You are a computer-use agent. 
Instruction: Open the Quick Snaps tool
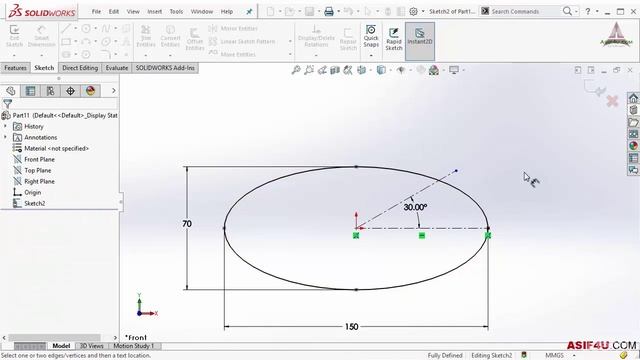pos(371,36)
